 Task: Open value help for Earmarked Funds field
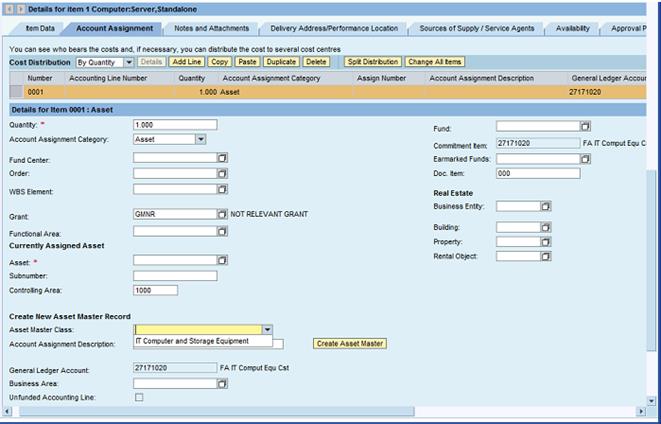[585, 159]
